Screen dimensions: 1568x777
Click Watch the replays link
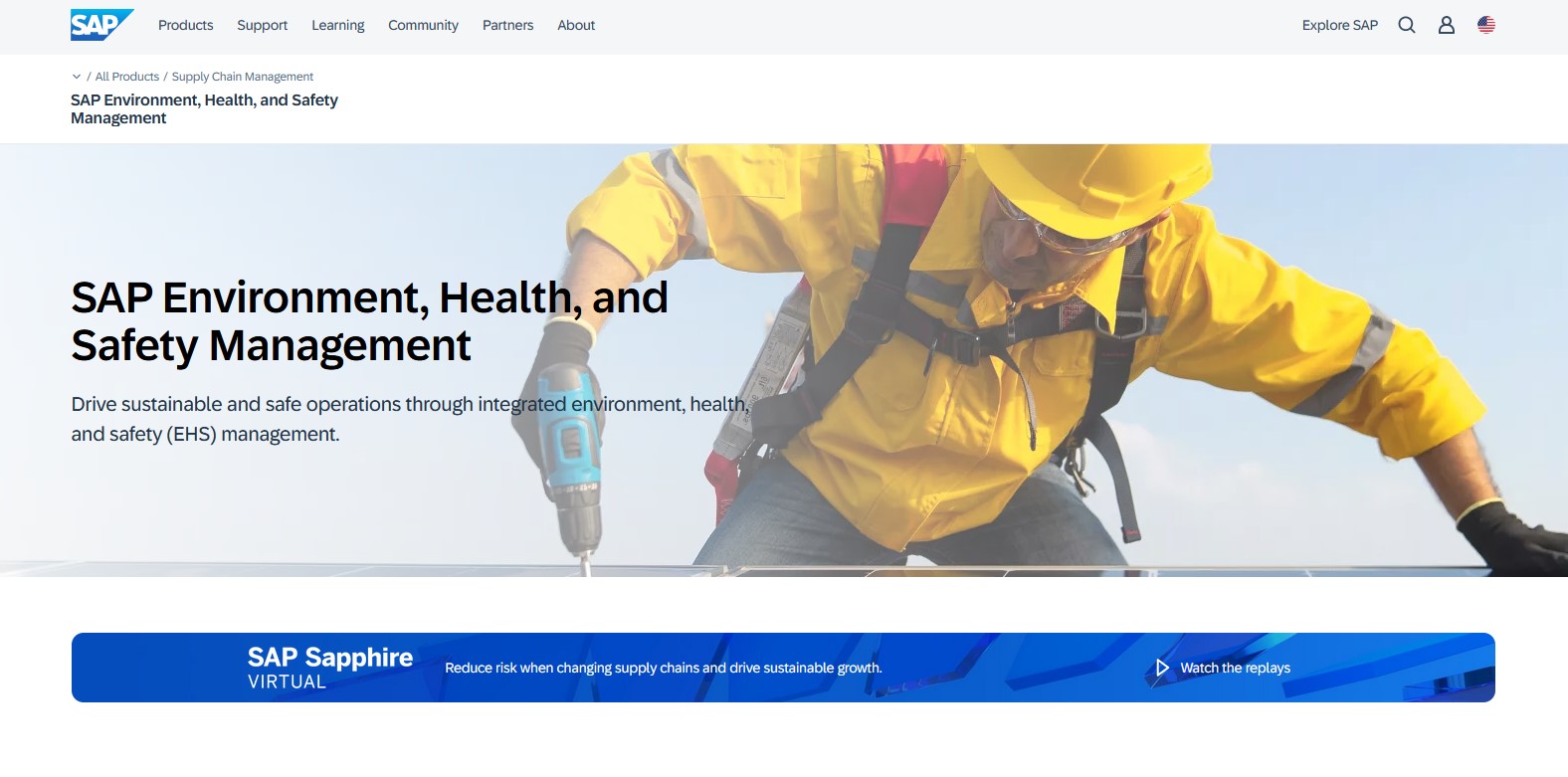[x=1236, y=668]
